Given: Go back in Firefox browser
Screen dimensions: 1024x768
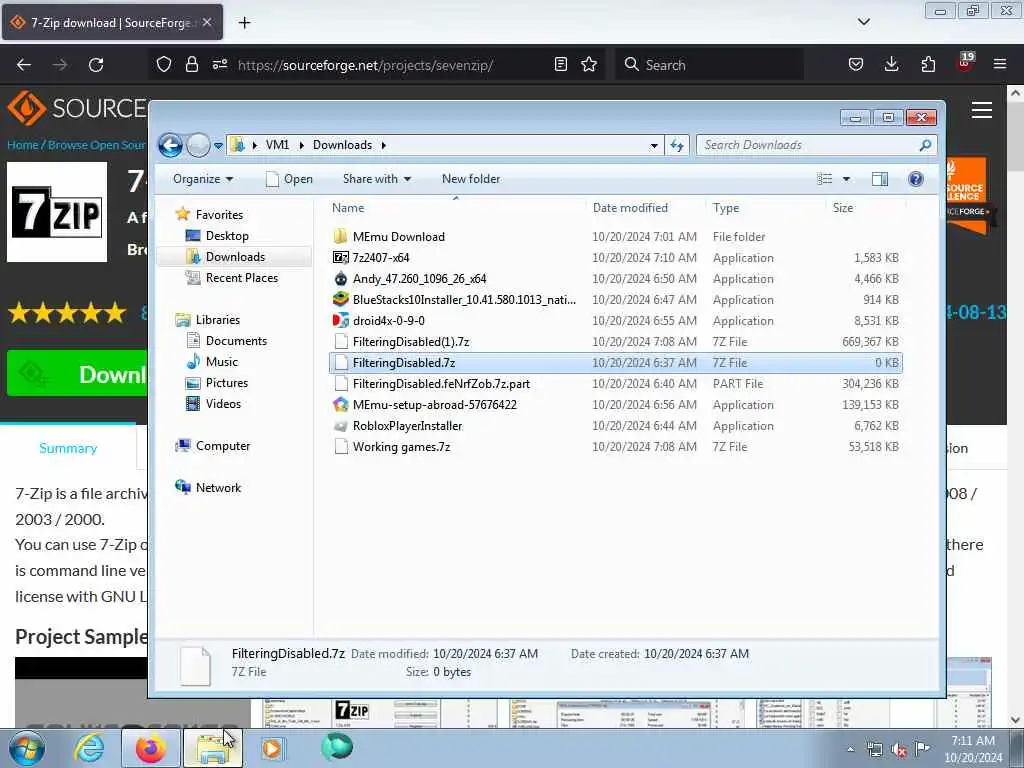Looking at the screenshot, I should 24,65.
